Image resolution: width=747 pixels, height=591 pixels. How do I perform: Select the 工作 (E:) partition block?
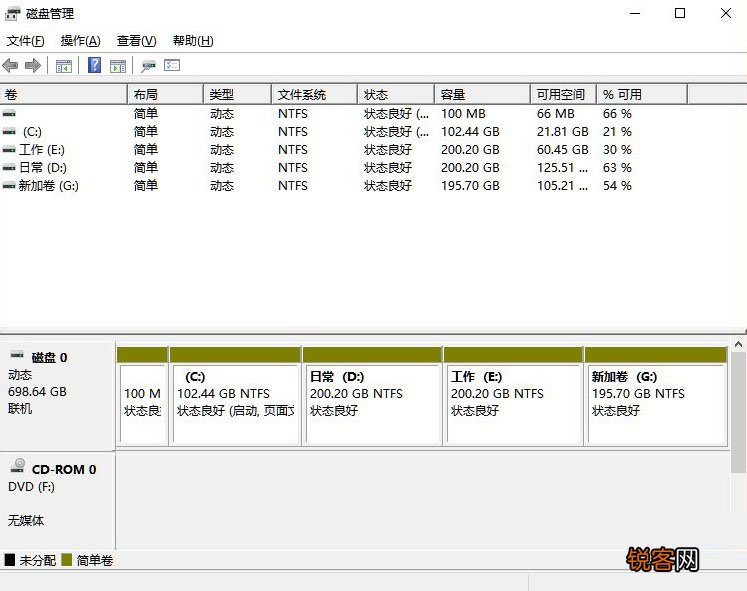[x=514, y=396]
